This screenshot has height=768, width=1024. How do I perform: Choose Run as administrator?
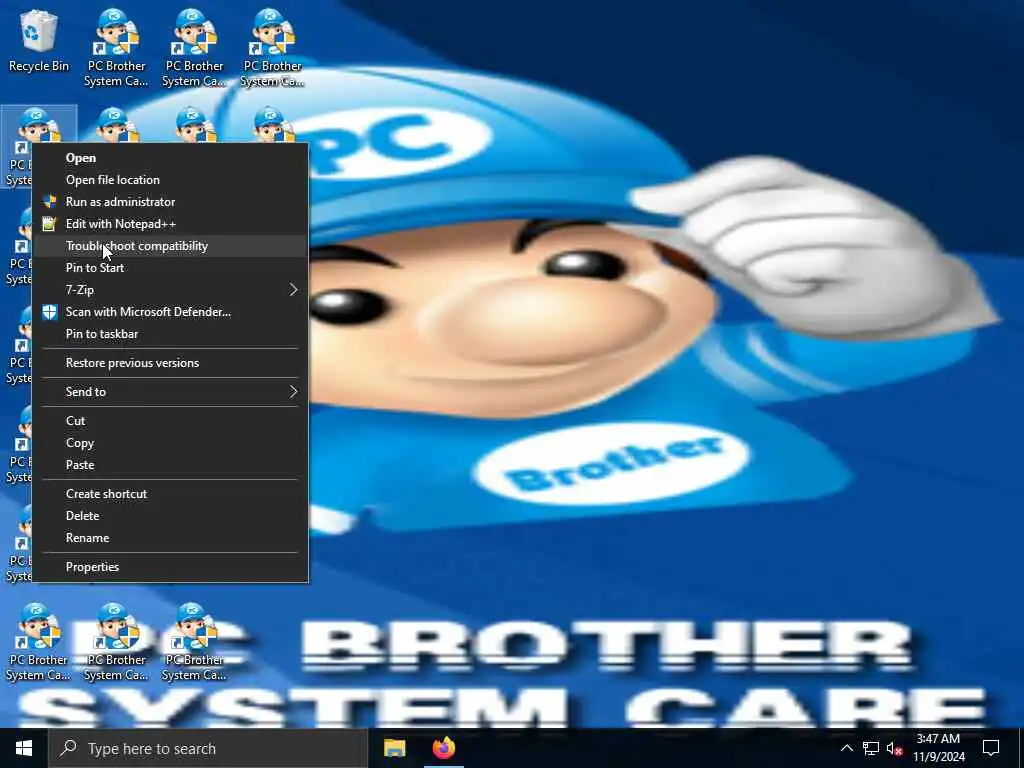click(170, 202)
